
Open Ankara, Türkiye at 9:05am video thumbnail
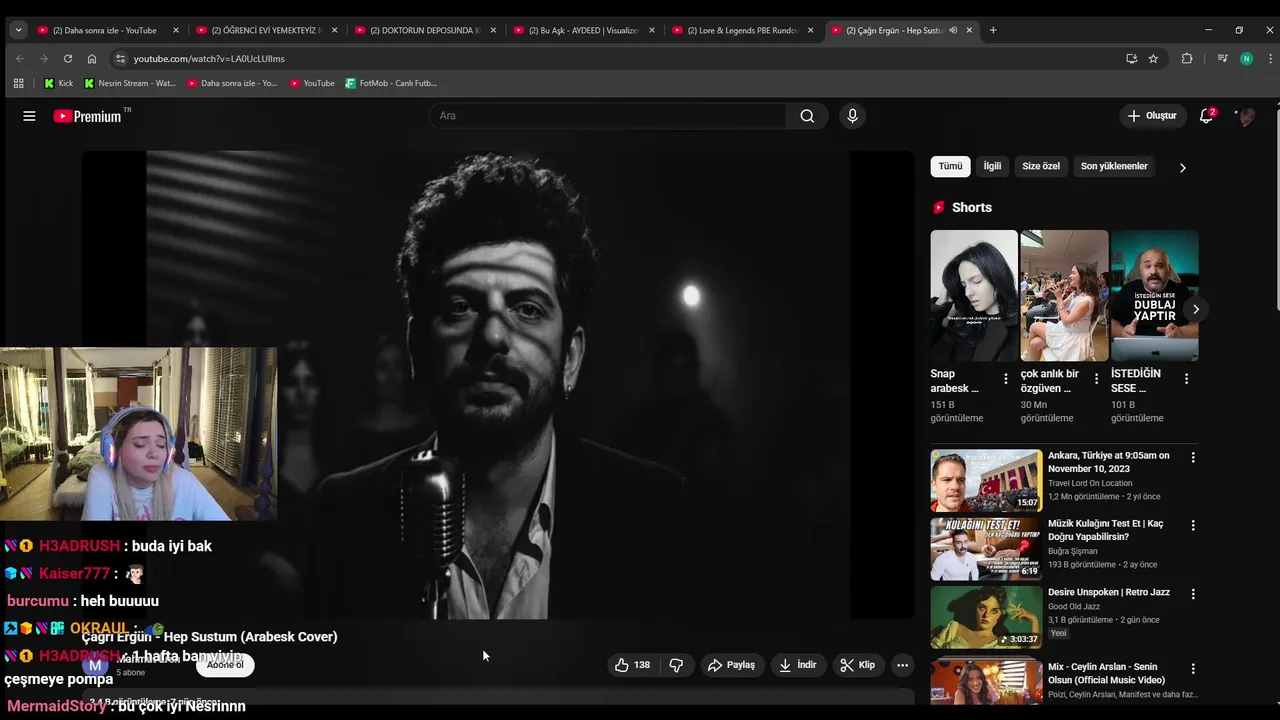tap(986, 481)
